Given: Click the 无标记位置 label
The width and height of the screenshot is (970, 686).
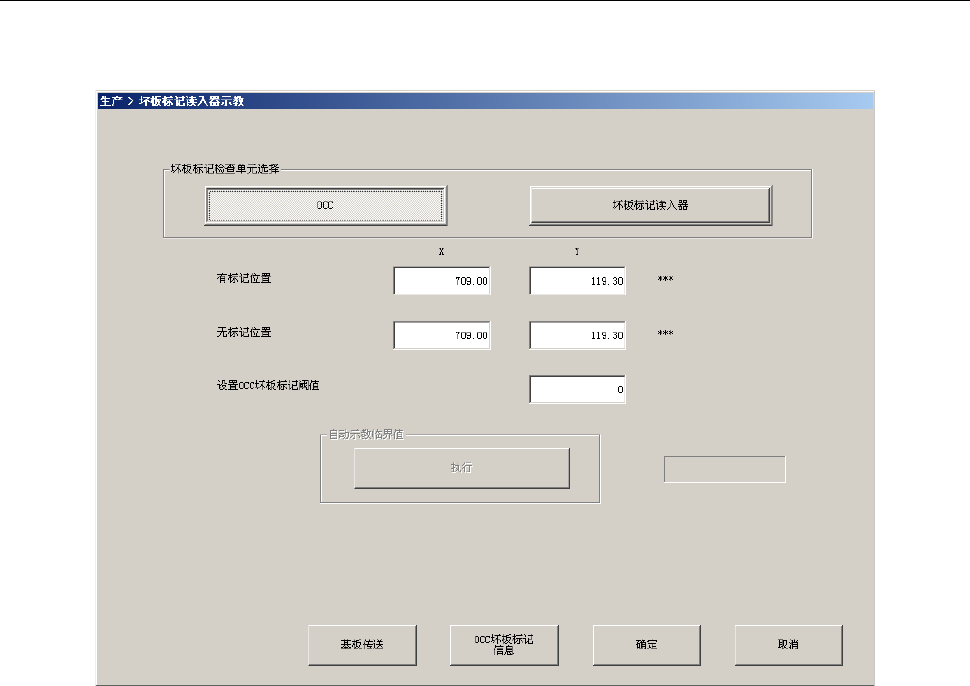Looking at the screenshot, I should (244, 332).
